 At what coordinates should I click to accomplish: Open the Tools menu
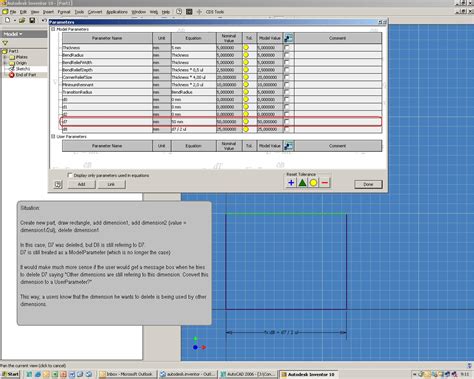coord(79,12)
